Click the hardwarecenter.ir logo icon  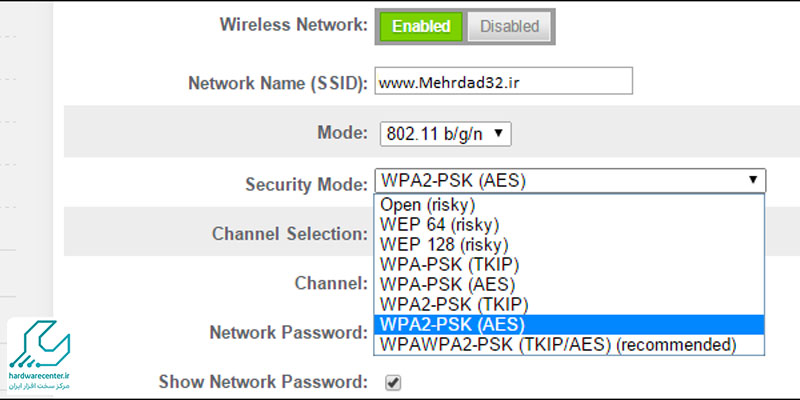tap(40, 343)
